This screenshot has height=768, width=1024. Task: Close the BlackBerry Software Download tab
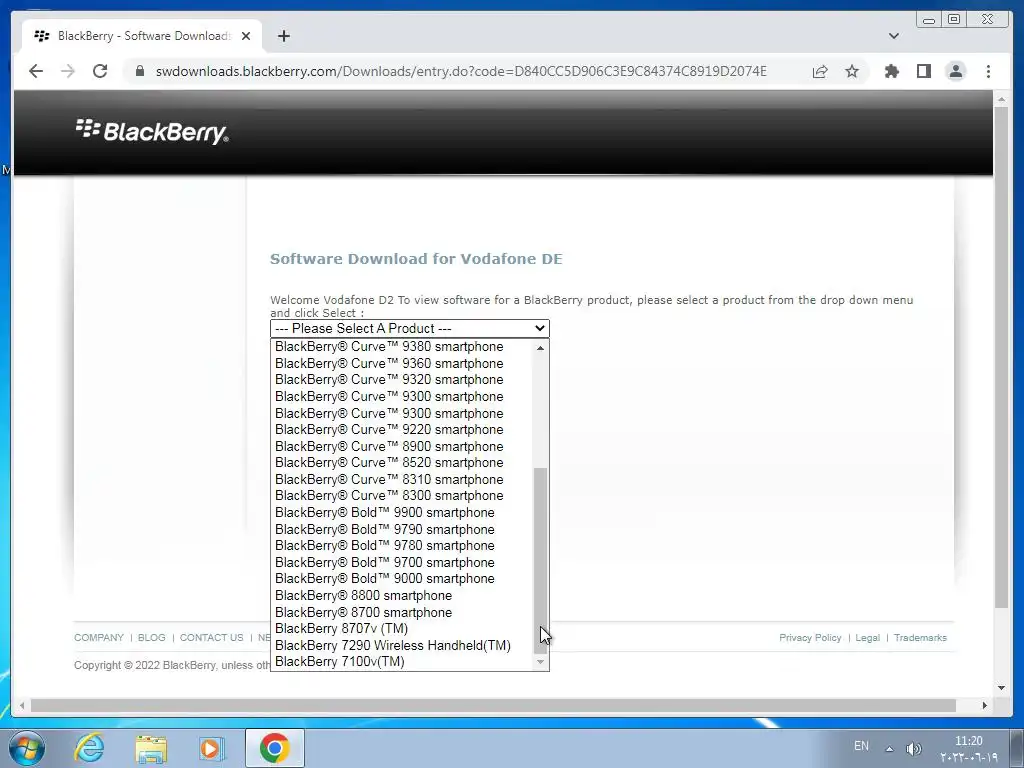pyautogui.click(x=246, y=36)
